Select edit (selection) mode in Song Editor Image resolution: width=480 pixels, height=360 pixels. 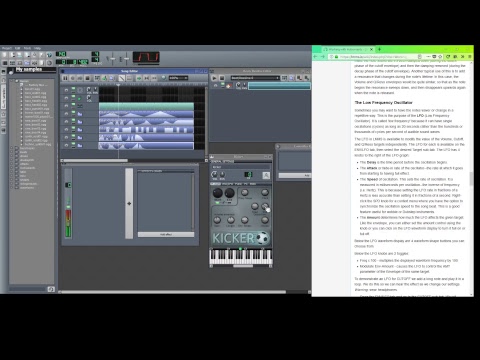(129, 78)
